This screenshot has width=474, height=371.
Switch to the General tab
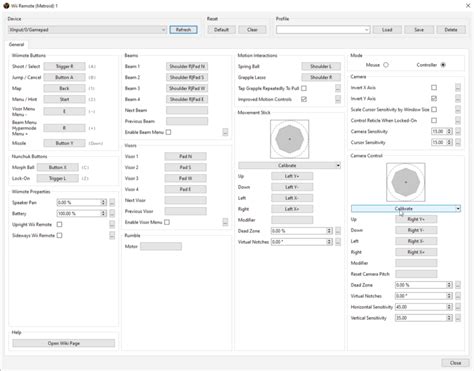click(16, 44)
